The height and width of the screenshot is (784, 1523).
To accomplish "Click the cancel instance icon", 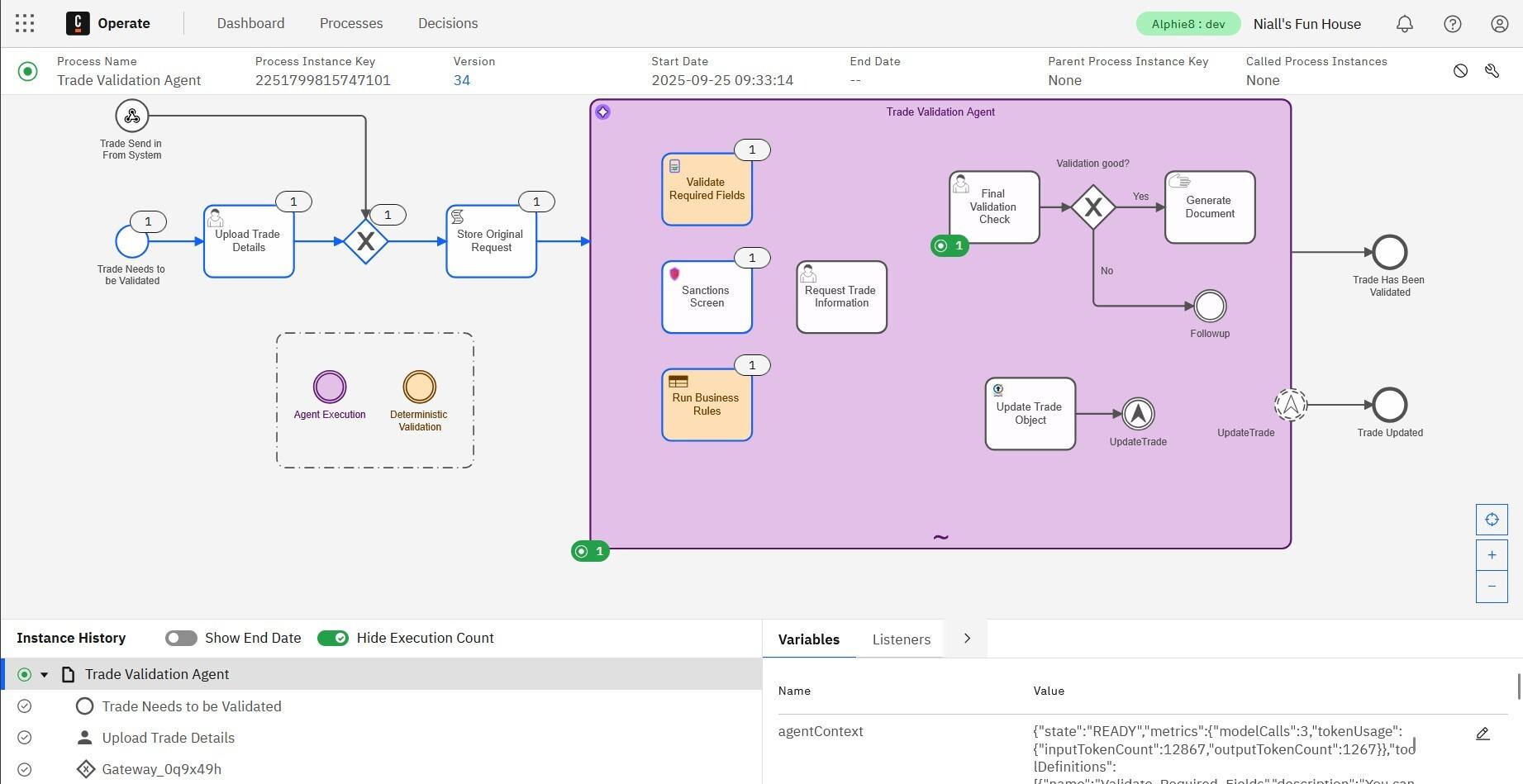I will tap(1460, 71).
